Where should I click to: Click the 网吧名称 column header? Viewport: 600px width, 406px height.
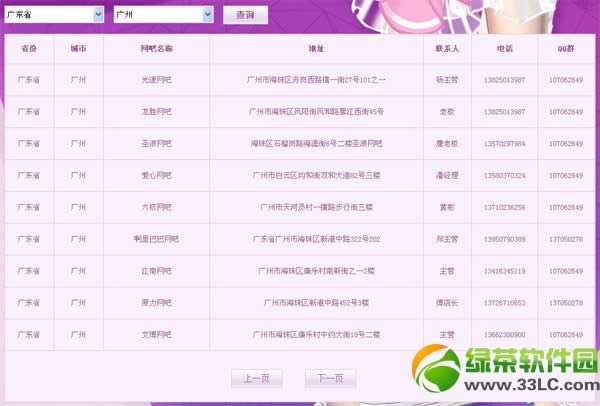[157, 49]
